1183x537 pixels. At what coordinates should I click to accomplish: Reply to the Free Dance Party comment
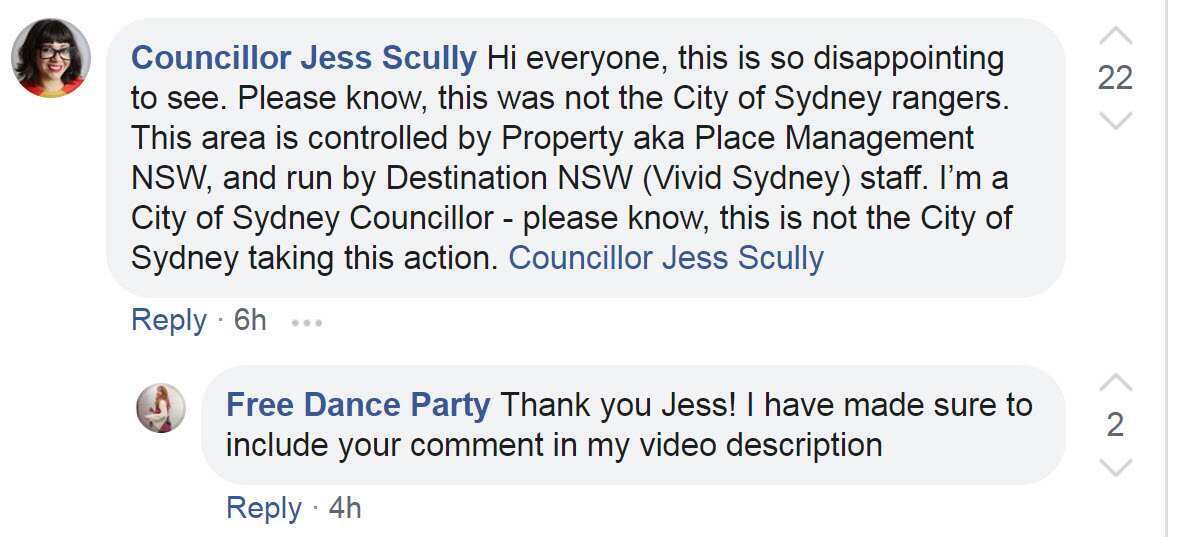pos(263,508)
